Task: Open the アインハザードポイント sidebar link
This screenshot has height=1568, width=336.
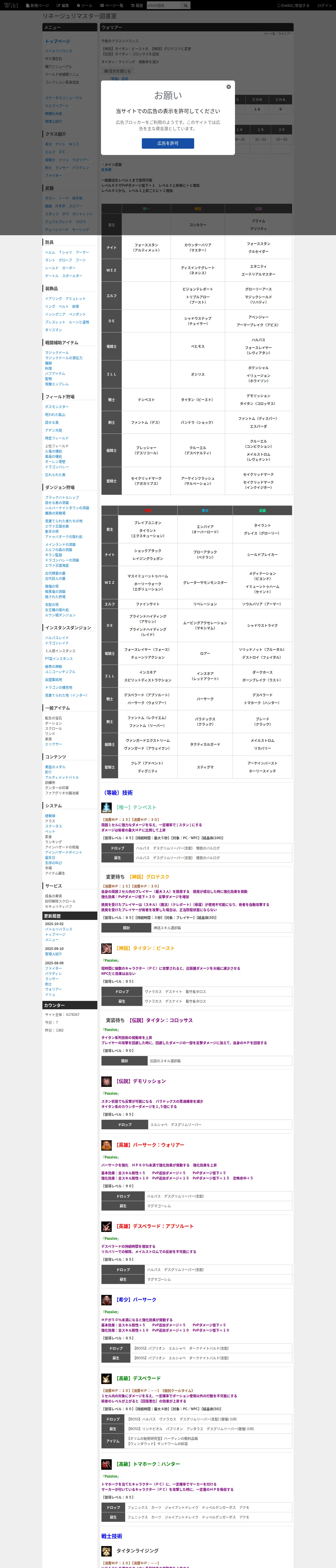Action: pyautogui.click(x=63, y=852)
